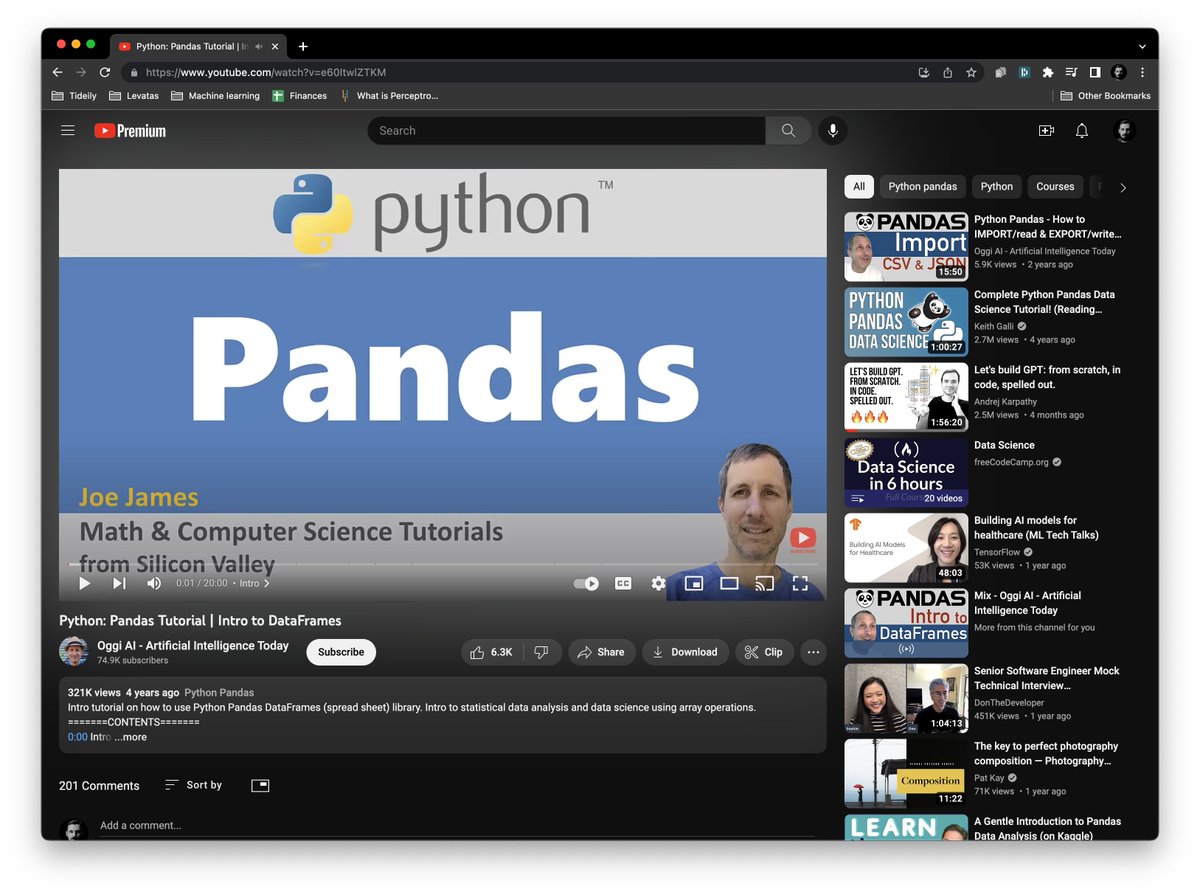Open the YouTube hamburger guide menu

point(68,131)
